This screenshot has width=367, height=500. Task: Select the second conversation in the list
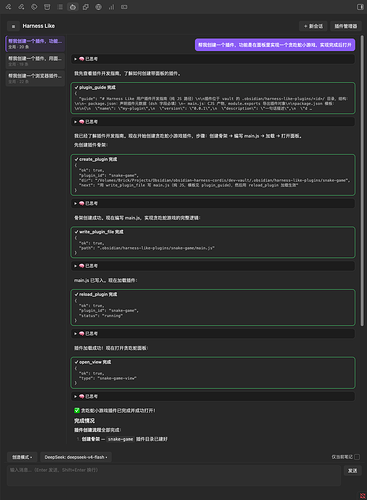35,61
